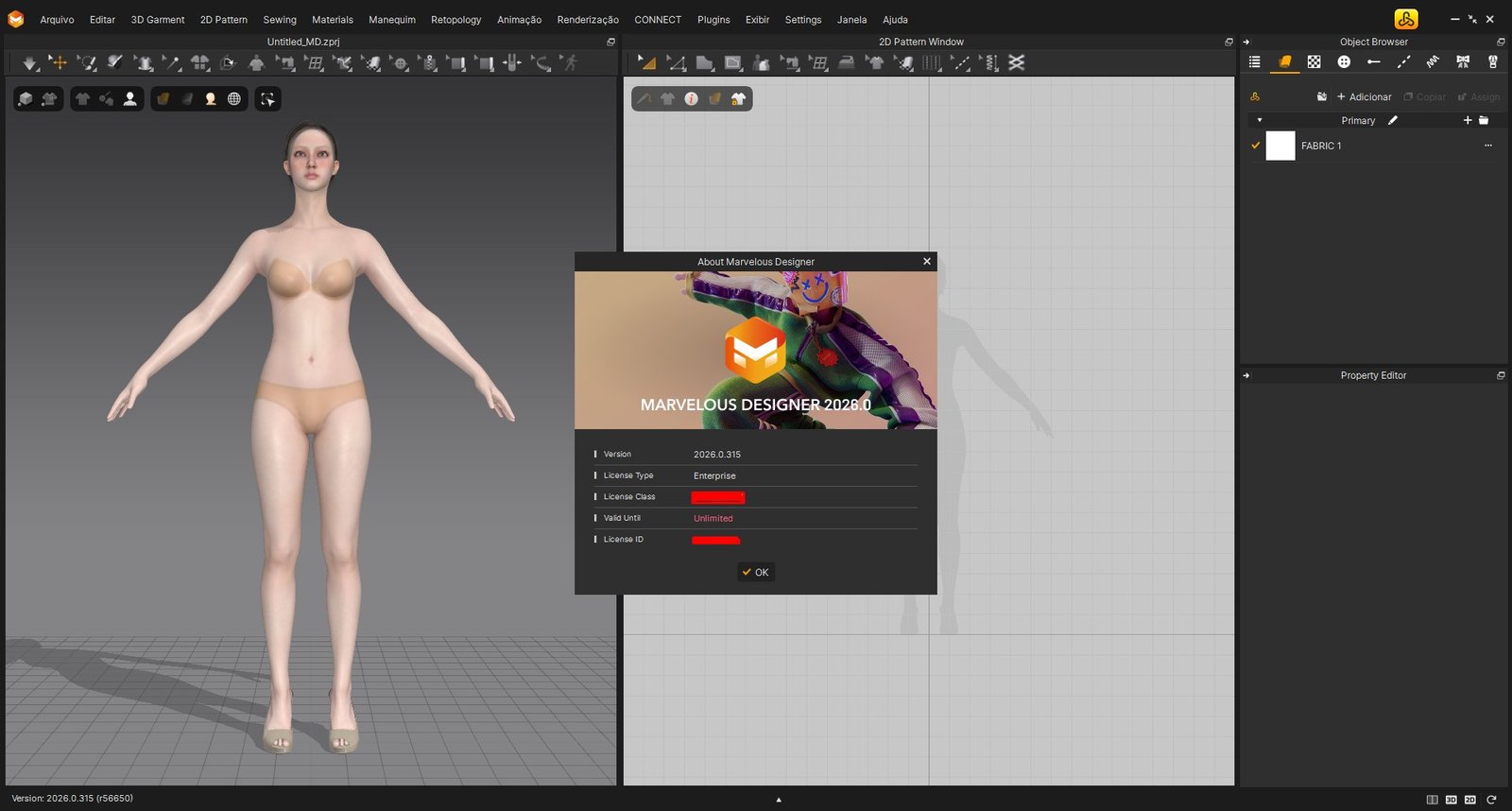Click the crossed stitch icon in 2D toolbar
This screenshot has height=811, width=1512.
[x=1017, y=62]
